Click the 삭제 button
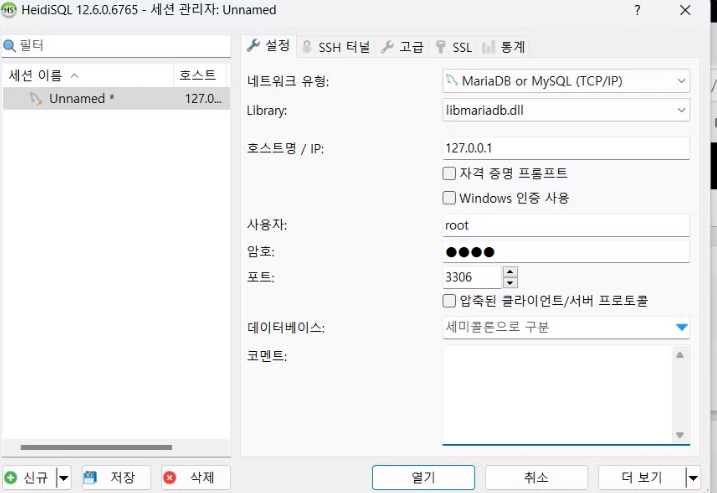The height and width of the screenshot is (493, 717). tap(196, 477)
